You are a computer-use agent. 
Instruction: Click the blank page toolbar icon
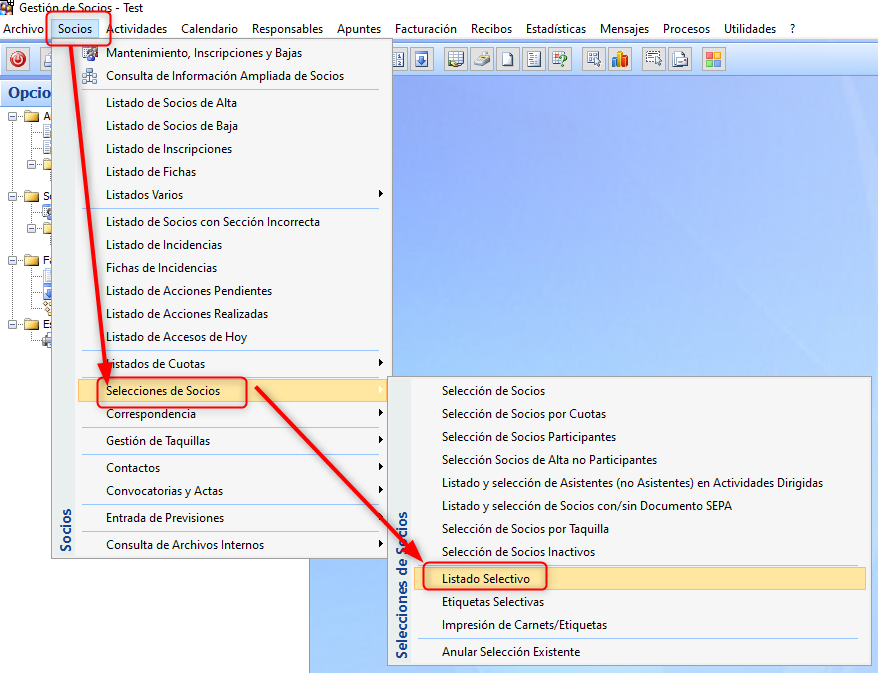point(508,59)
